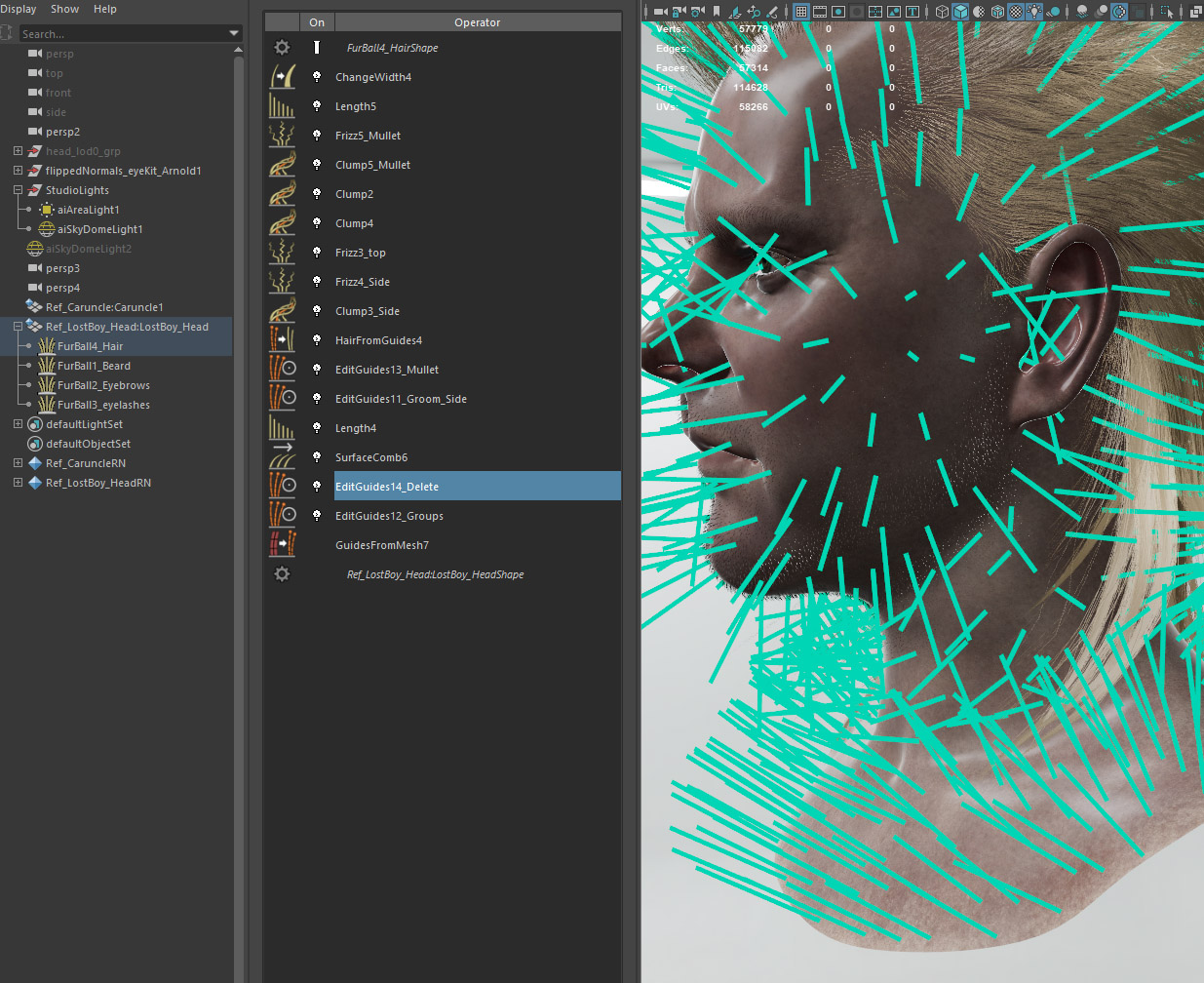Click the FurBall4_HairShape gear icon
The width and height of the screenshot is (1204, 983).
[x=282, y=48]
